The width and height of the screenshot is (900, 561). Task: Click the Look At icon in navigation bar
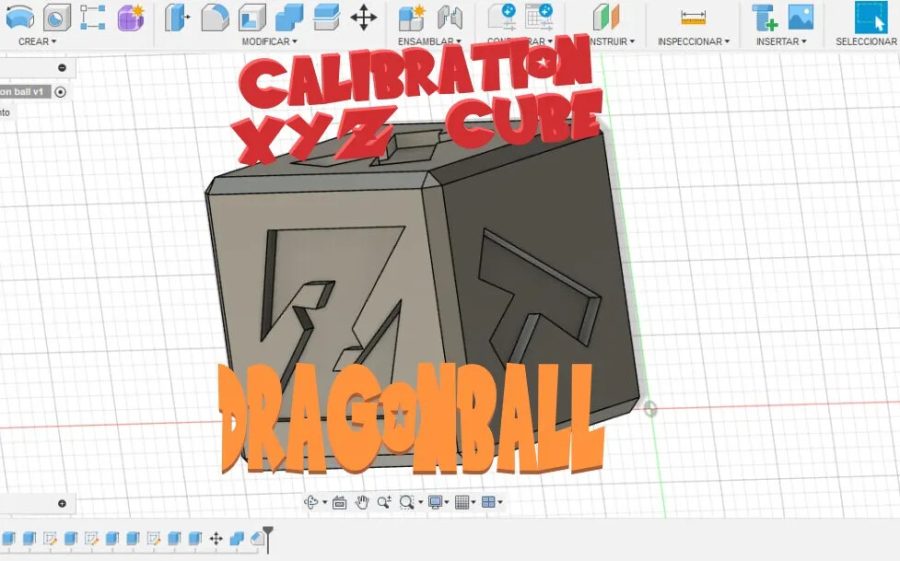coord(339,503)
